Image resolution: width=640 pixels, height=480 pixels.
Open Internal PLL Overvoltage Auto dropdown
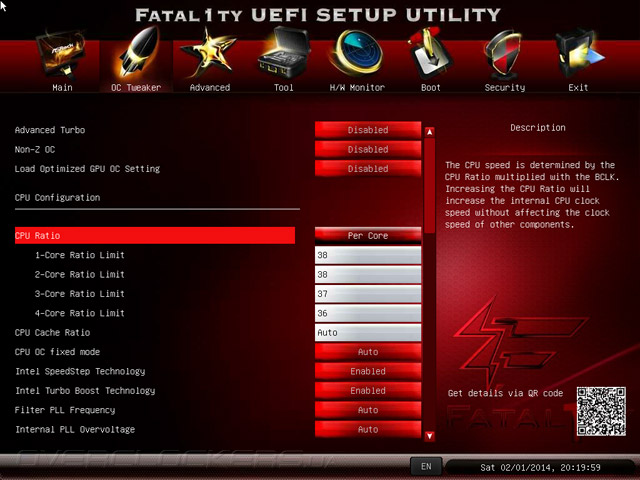point(368,429)
